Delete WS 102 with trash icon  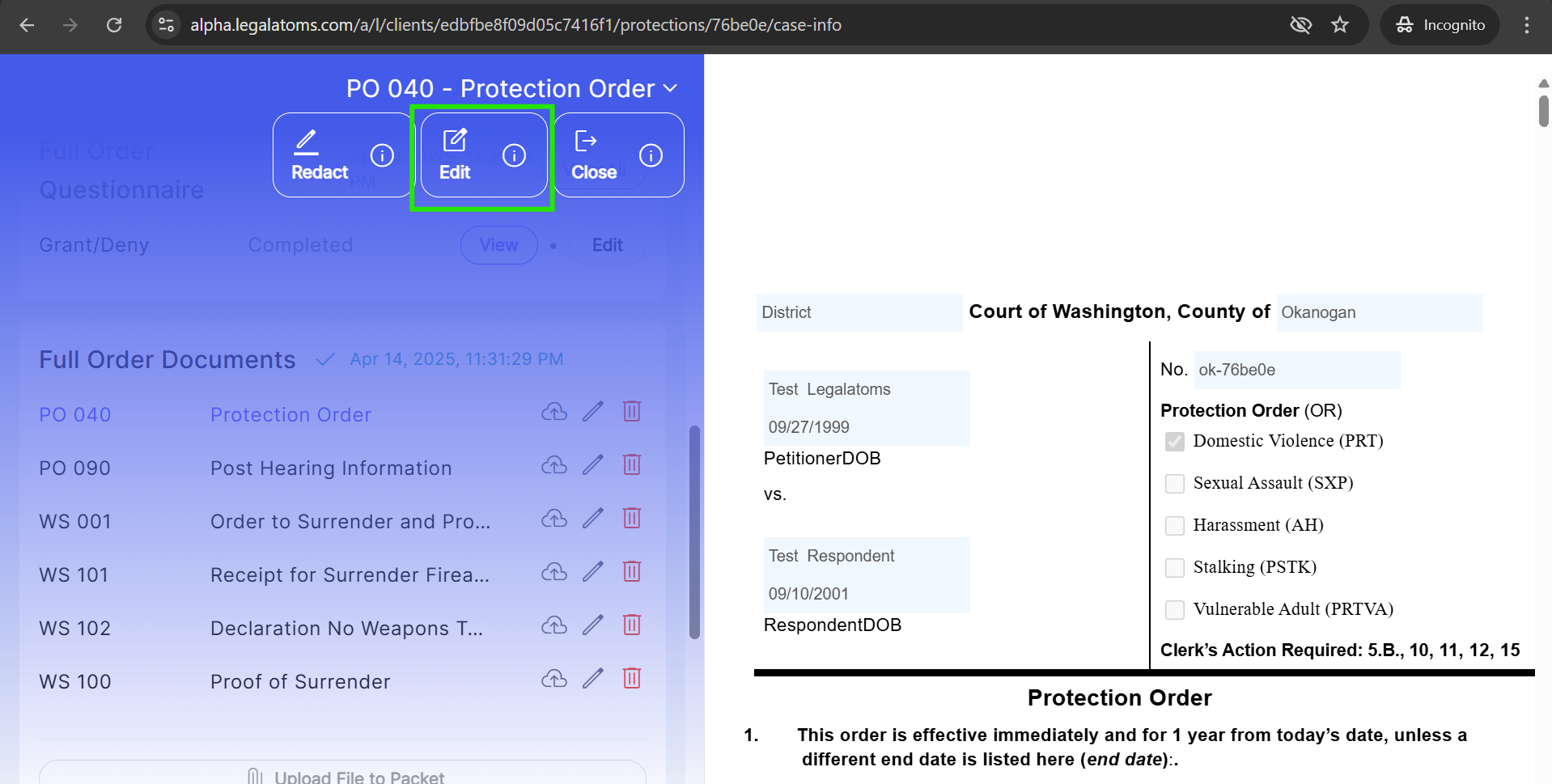[x=632, y=625]
